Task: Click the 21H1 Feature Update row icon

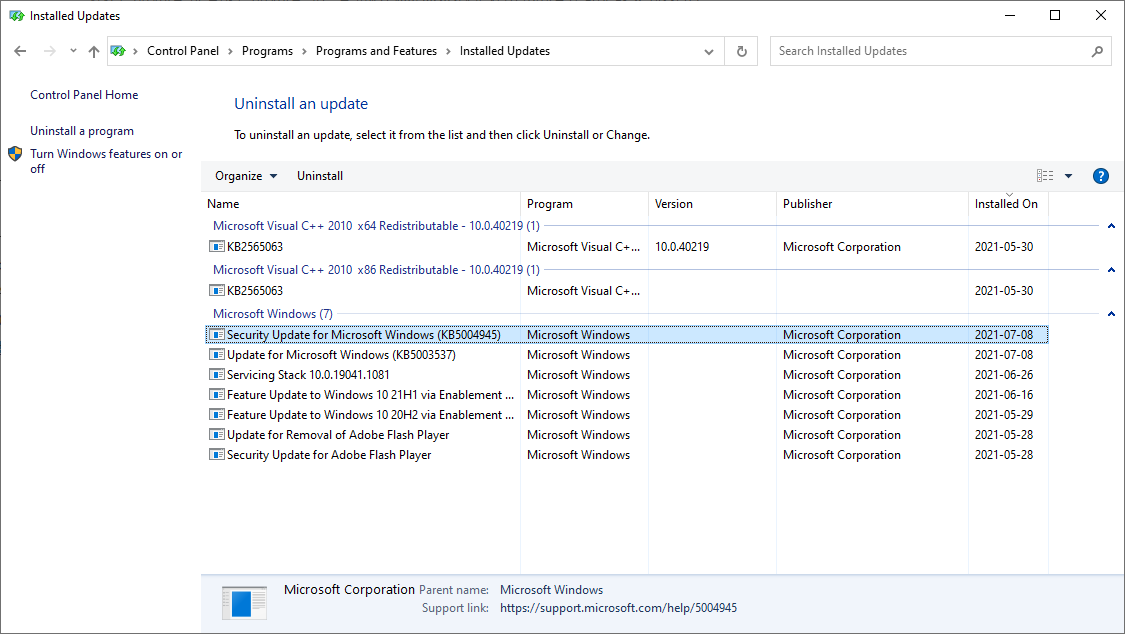Action: [217, 394]
